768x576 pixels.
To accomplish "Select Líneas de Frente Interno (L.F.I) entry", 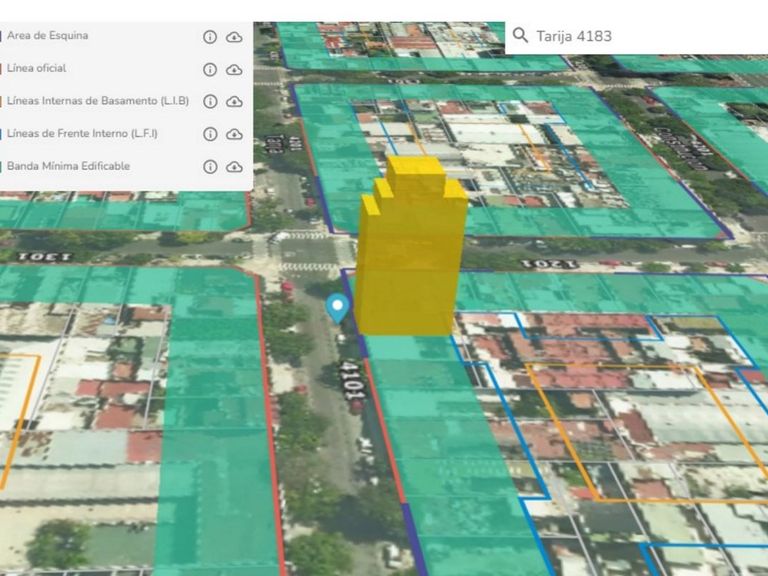I will pyautogui.click(x=82, y=133).
